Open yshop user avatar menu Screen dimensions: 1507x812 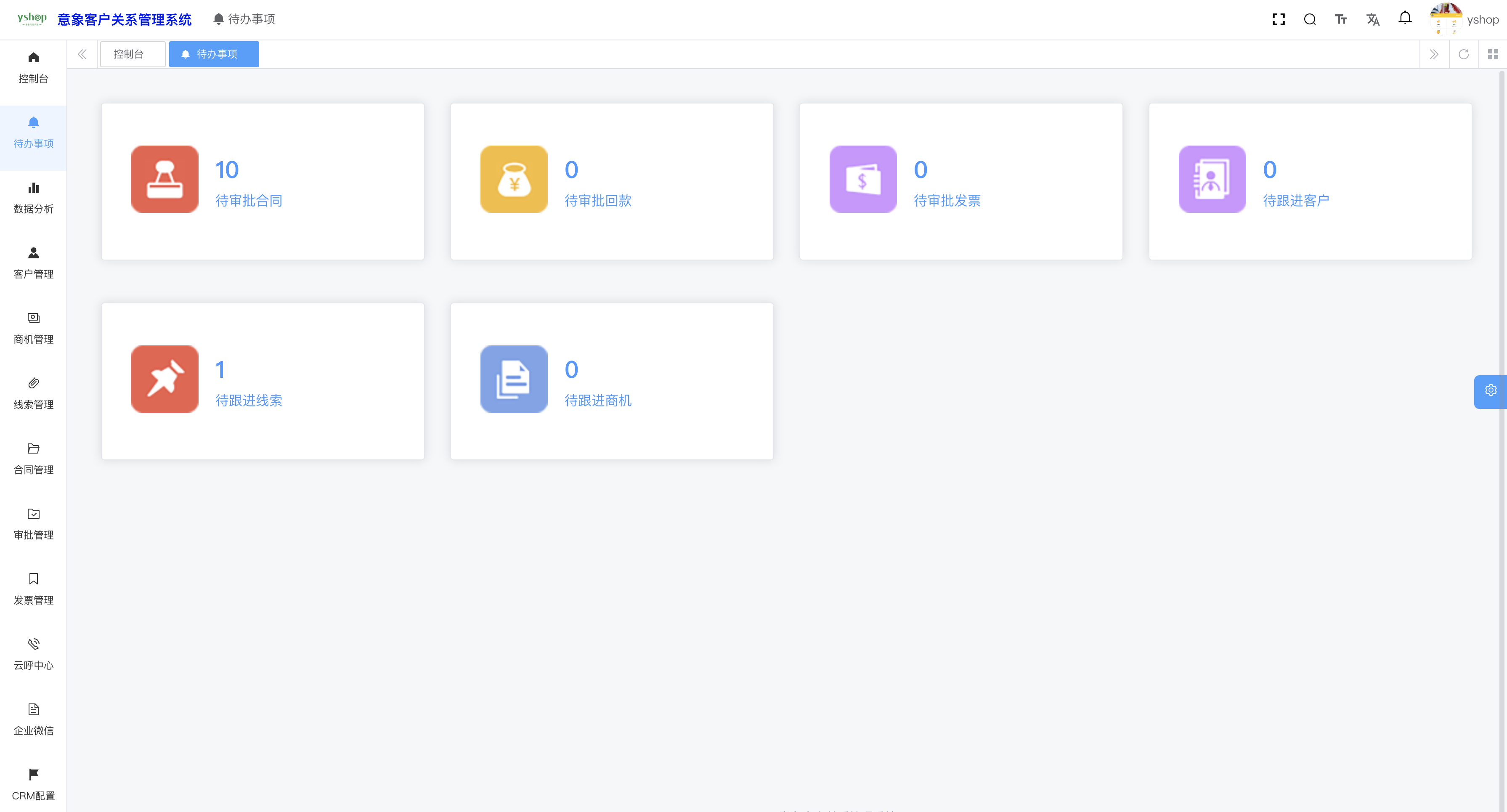click(x=1446, y=19)
